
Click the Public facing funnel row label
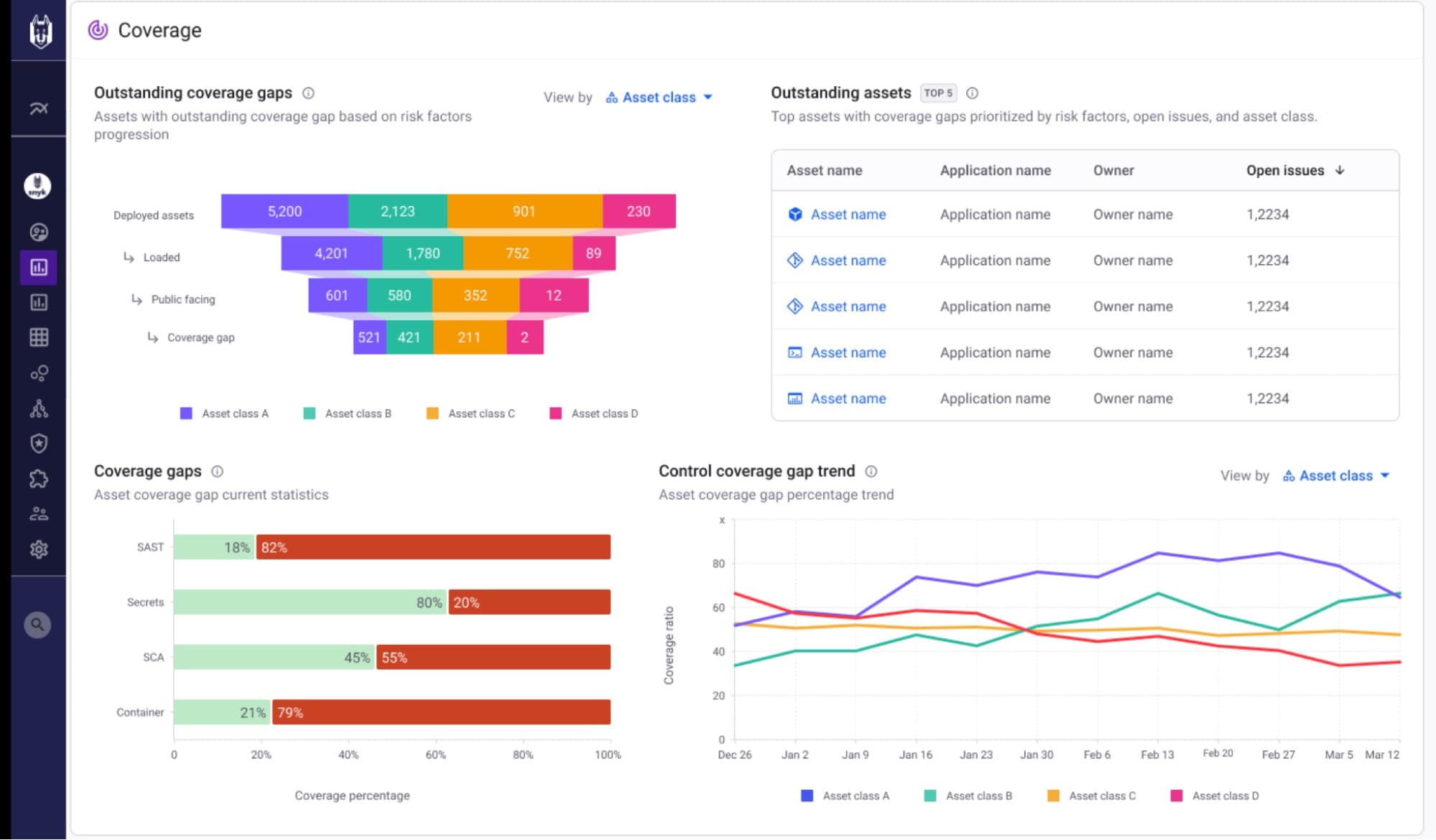point(182,299)
